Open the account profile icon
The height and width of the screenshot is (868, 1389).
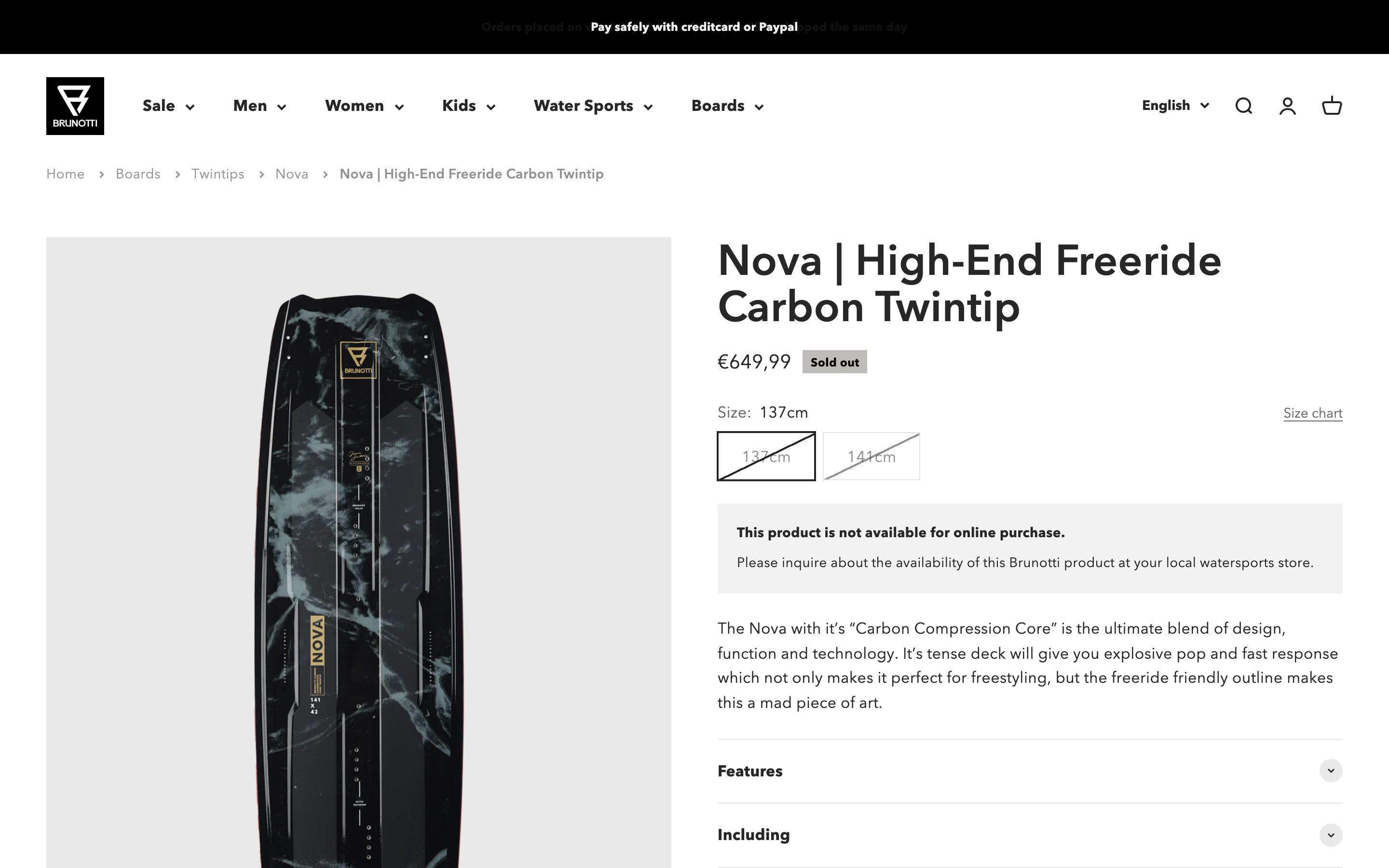point(1287,106)
